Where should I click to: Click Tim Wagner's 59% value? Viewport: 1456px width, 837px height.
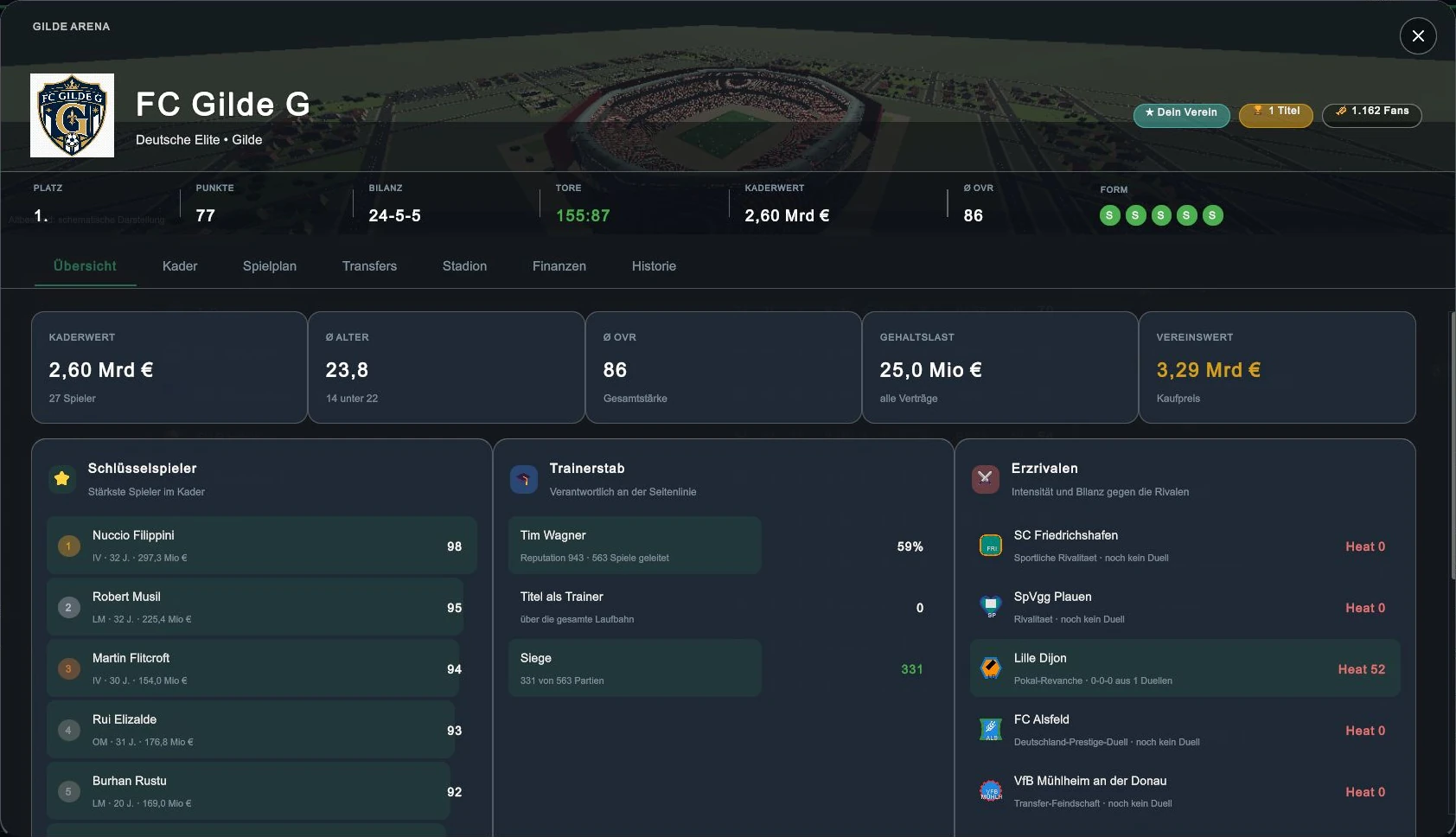(910, 546)
